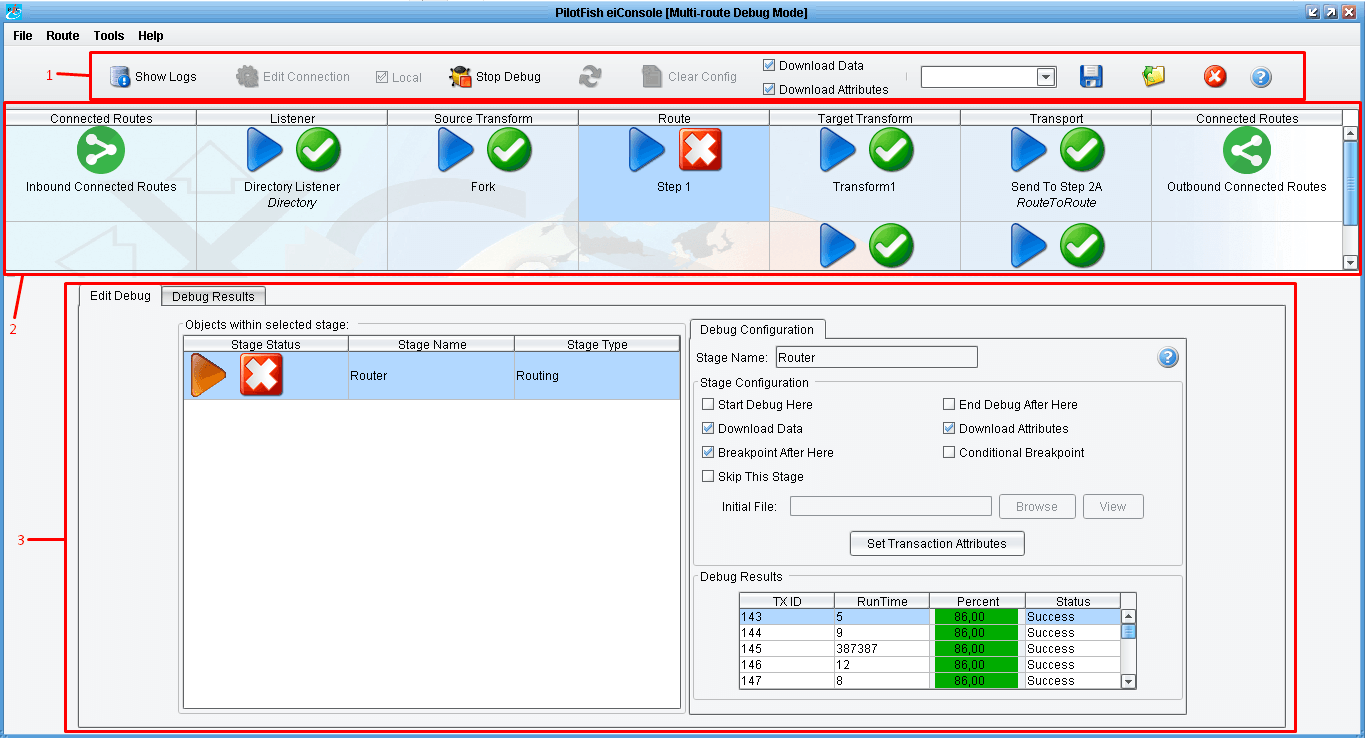Image resolution: width=1365 pixels, height=738 pixels.
Task: Click the Outbound Connected Routes icon
Action: (x=1247, y=151)
